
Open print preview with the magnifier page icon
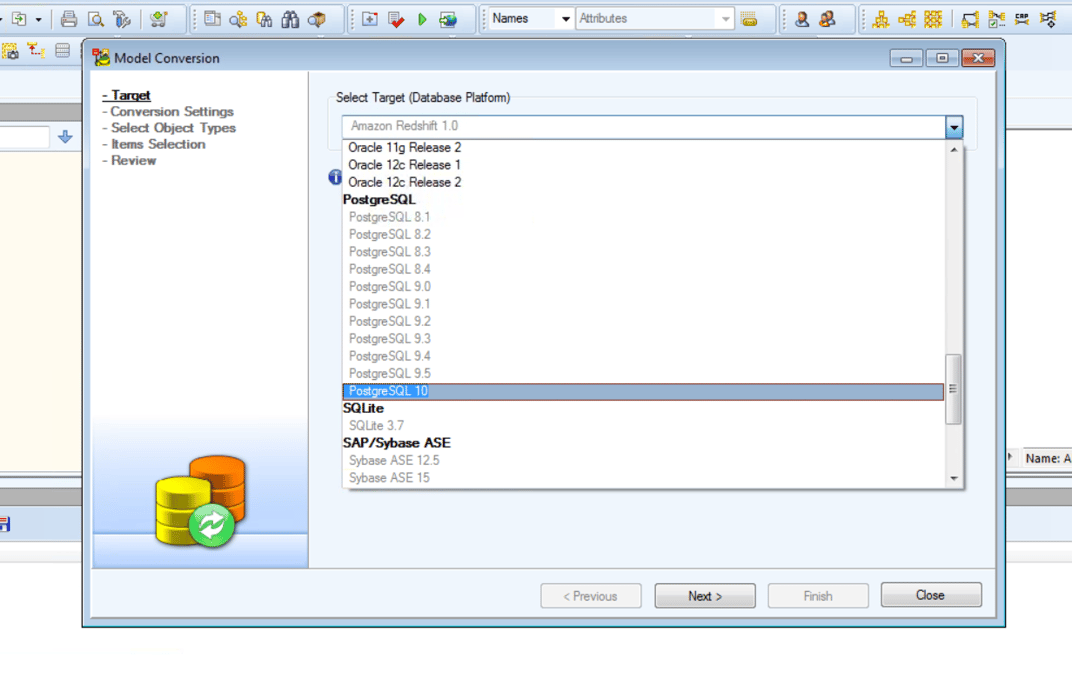[x=96, y=19]
